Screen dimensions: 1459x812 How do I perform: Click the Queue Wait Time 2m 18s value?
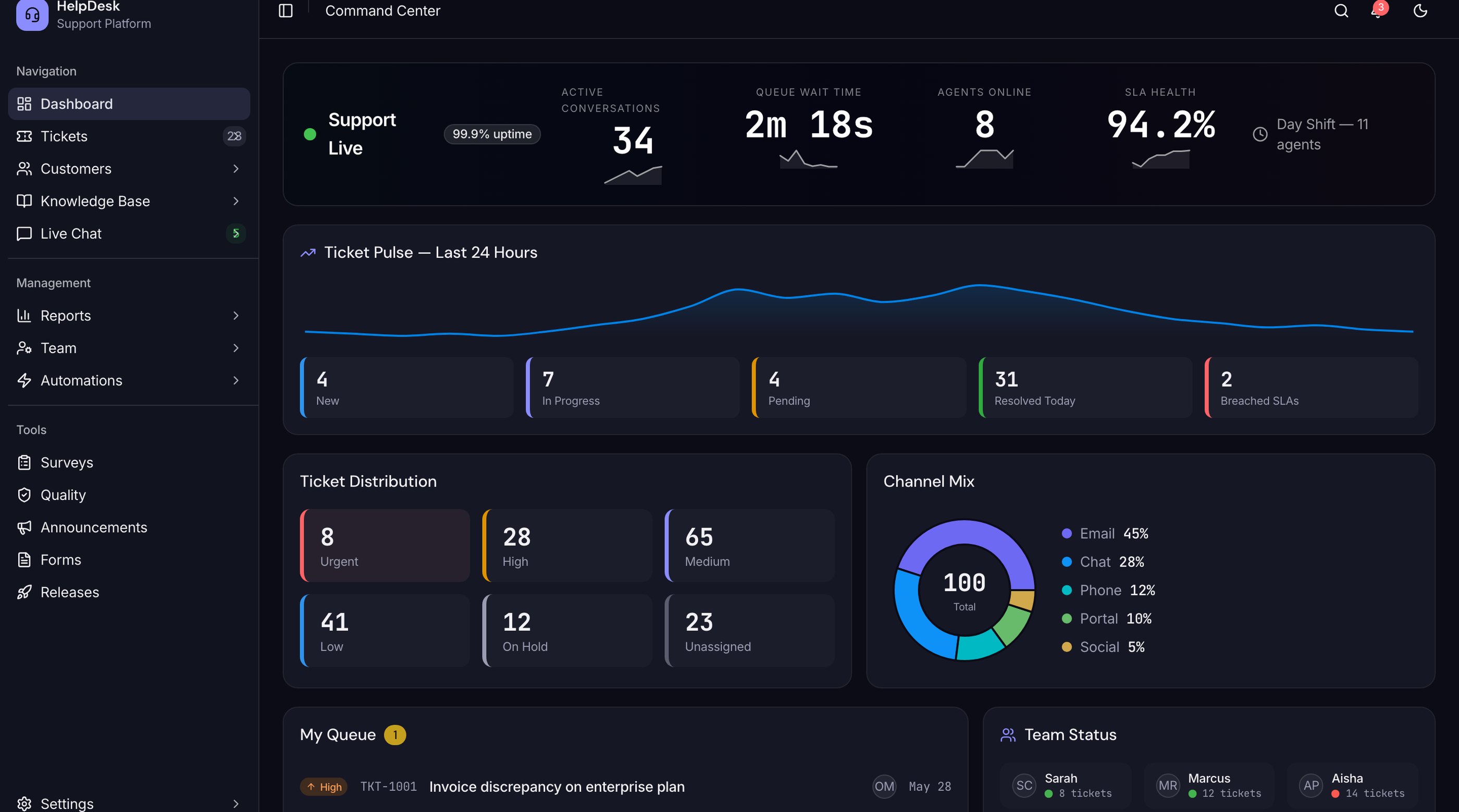pos(808,124)
